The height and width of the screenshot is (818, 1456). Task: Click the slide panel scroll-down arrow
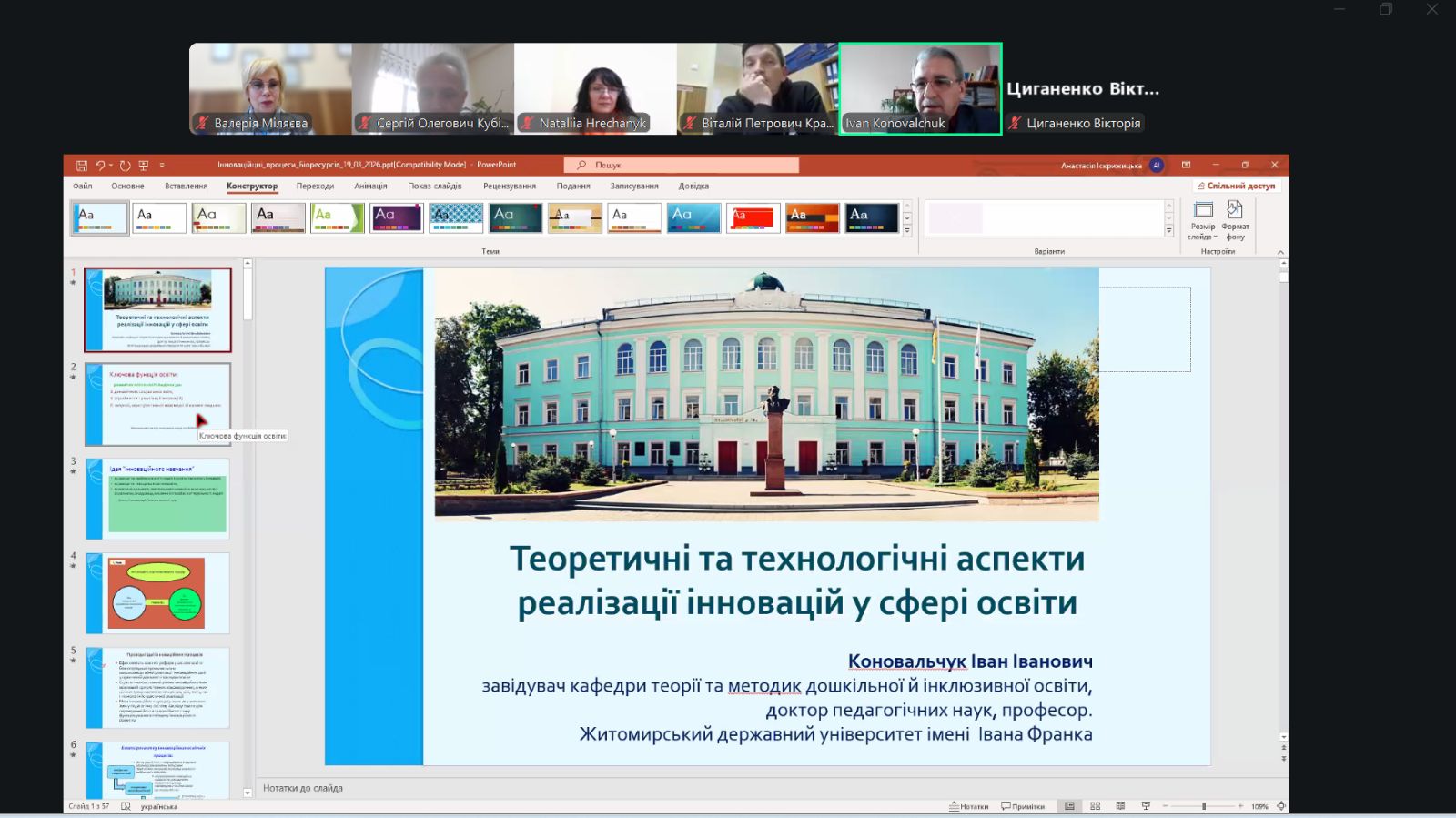coord(248,793)
